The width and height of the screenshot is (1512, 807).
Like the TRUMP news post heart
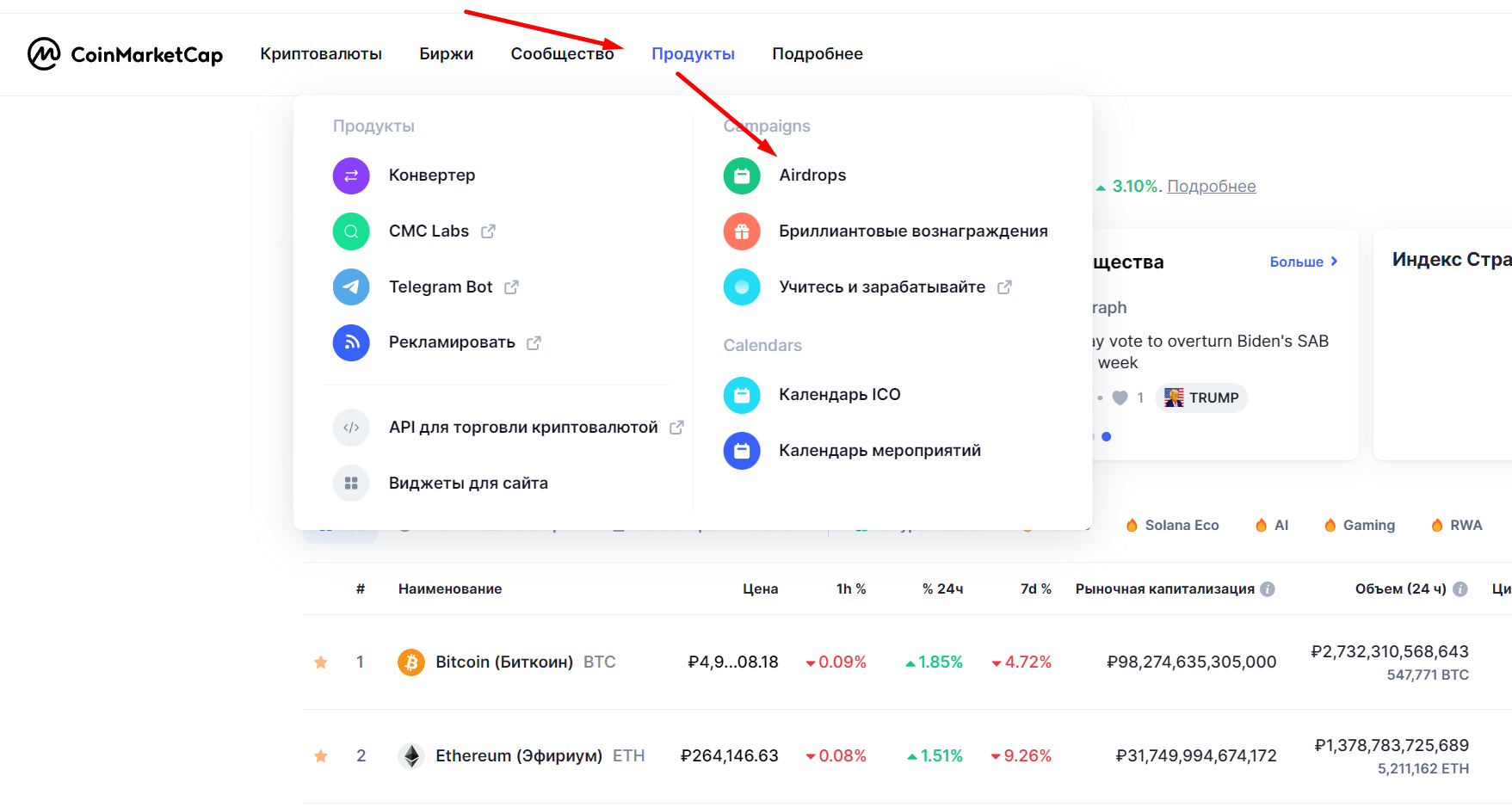click(x=1121, y=397)
